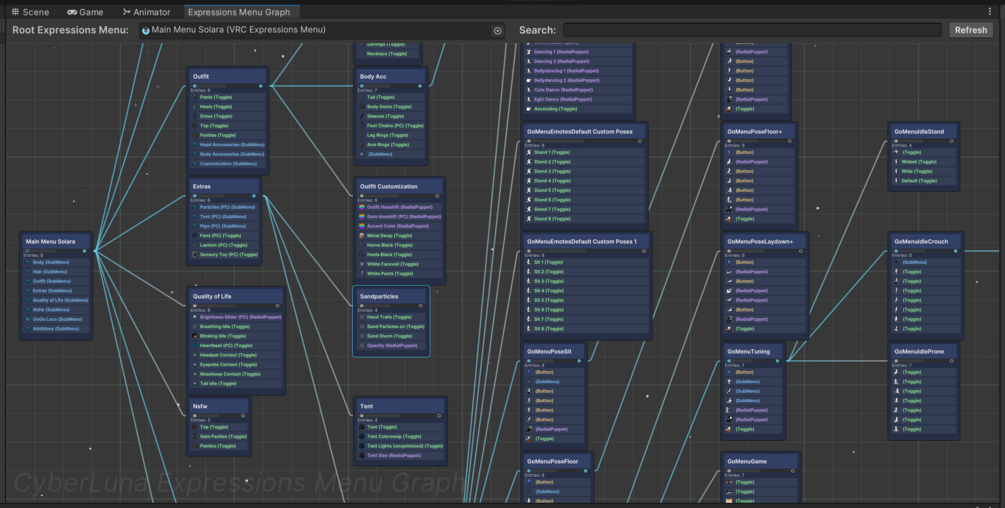Open Particles (PC) (SubMenu) in Extras

click(x=224, y=207)
